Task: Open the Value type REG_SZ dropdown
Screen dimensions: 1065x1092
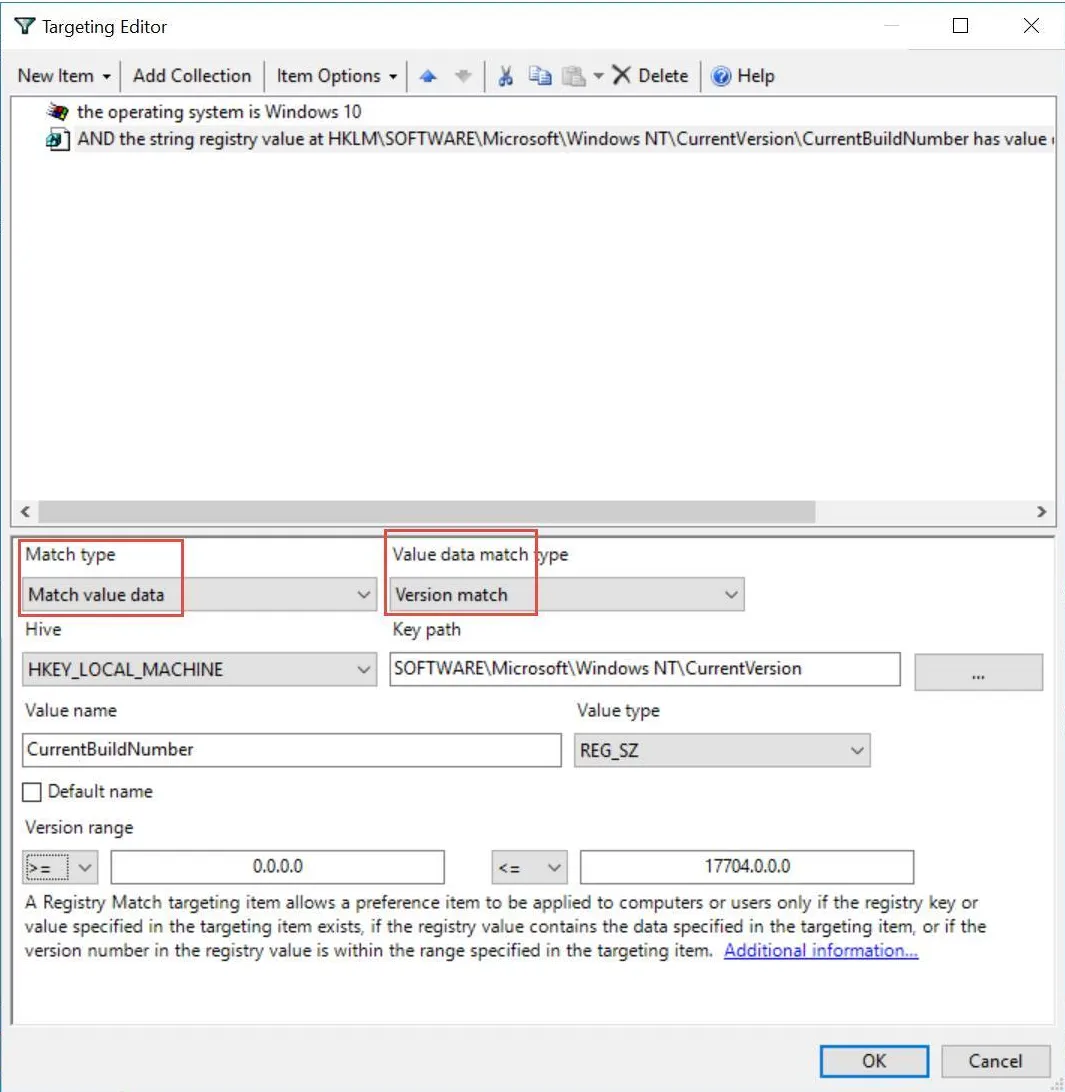Action: pyautogui.click(x=722, y=750)
